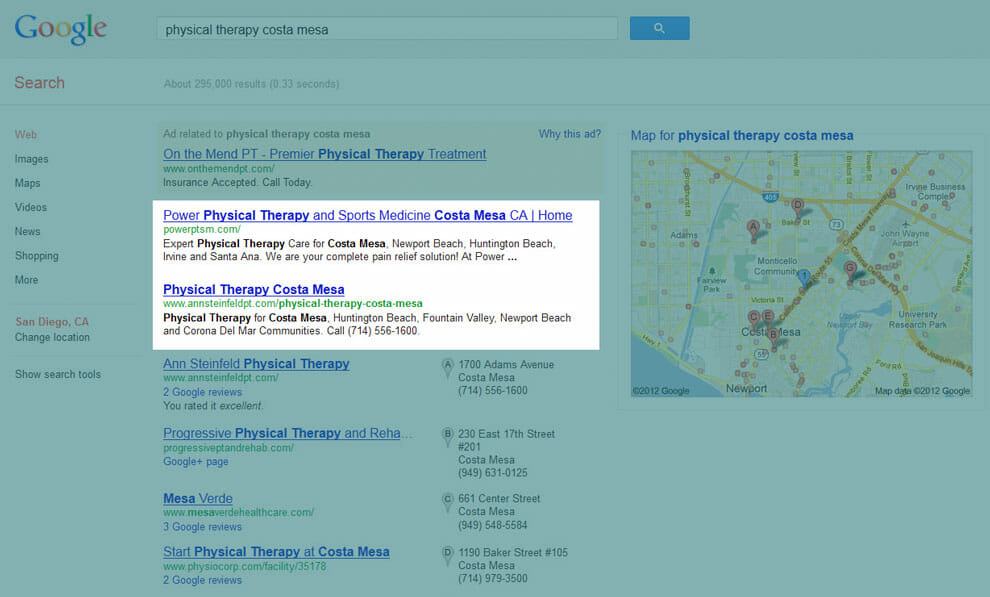Open Start Physical Therapy at Costa Mesa listing
Screen dimensions: 990x597
pos(276,552)
